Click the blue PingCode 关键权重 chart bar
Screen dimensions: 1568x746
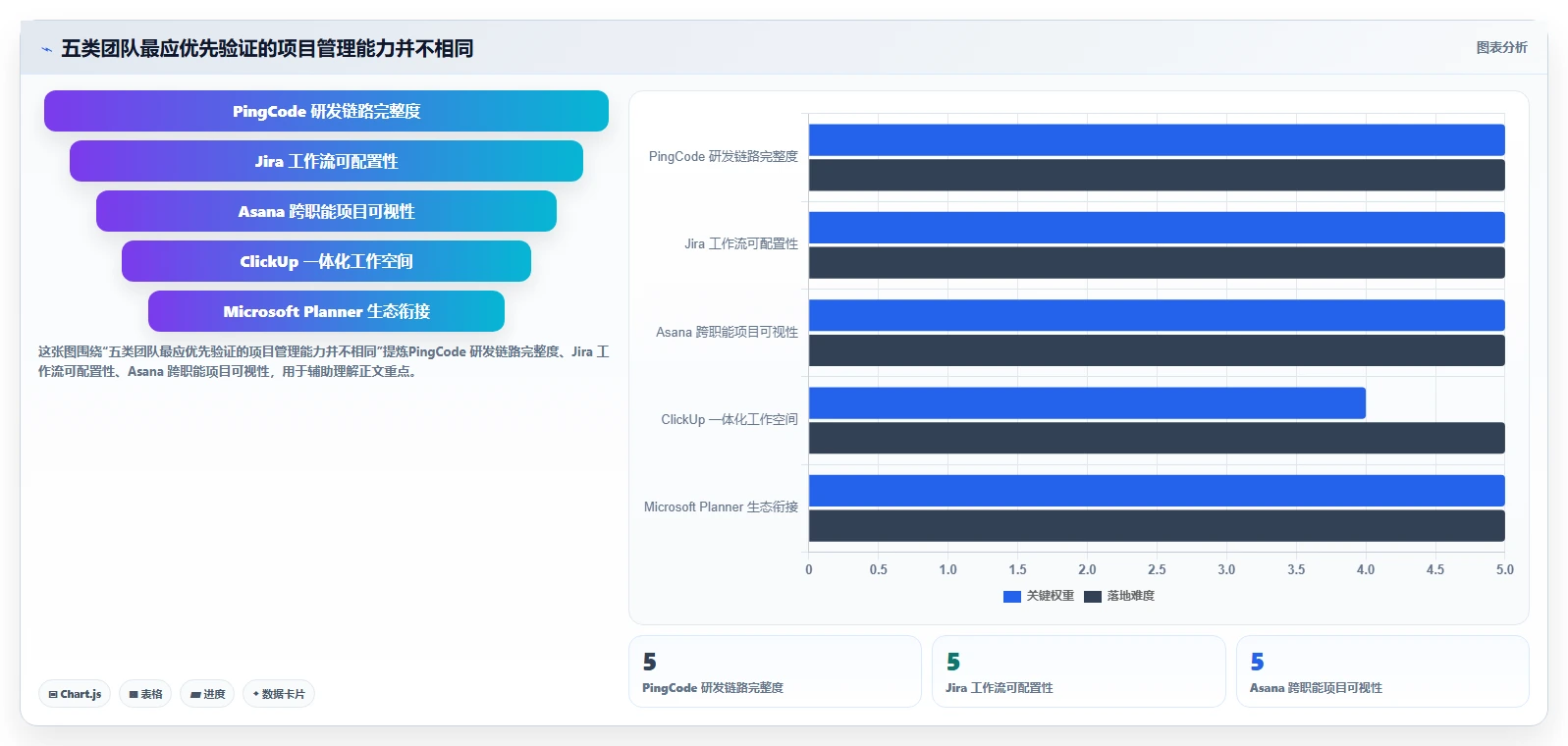[x=1157, y=139]
